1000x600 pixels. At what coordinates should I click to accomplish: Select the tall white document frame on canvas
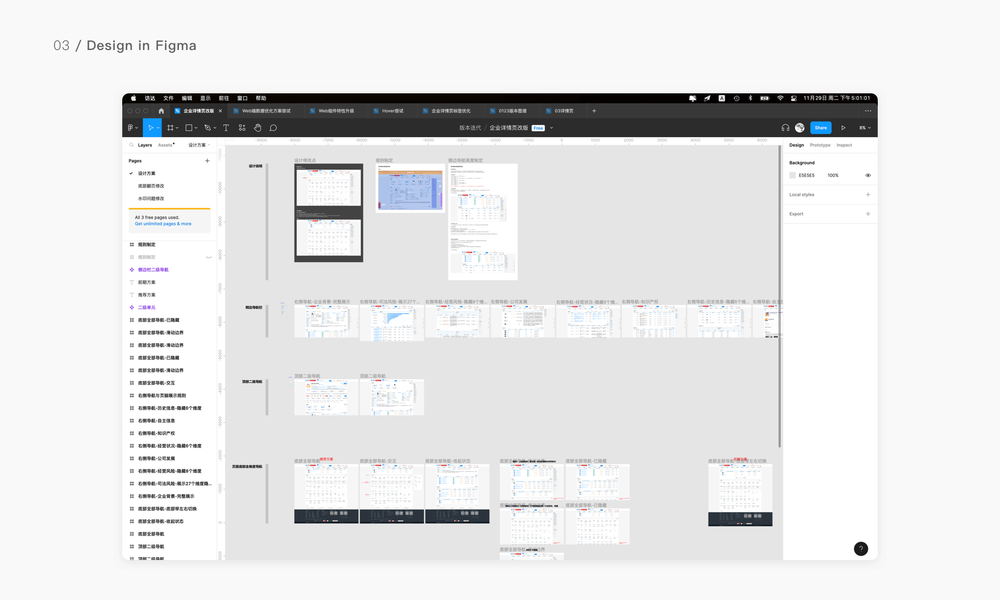[483, 222]
